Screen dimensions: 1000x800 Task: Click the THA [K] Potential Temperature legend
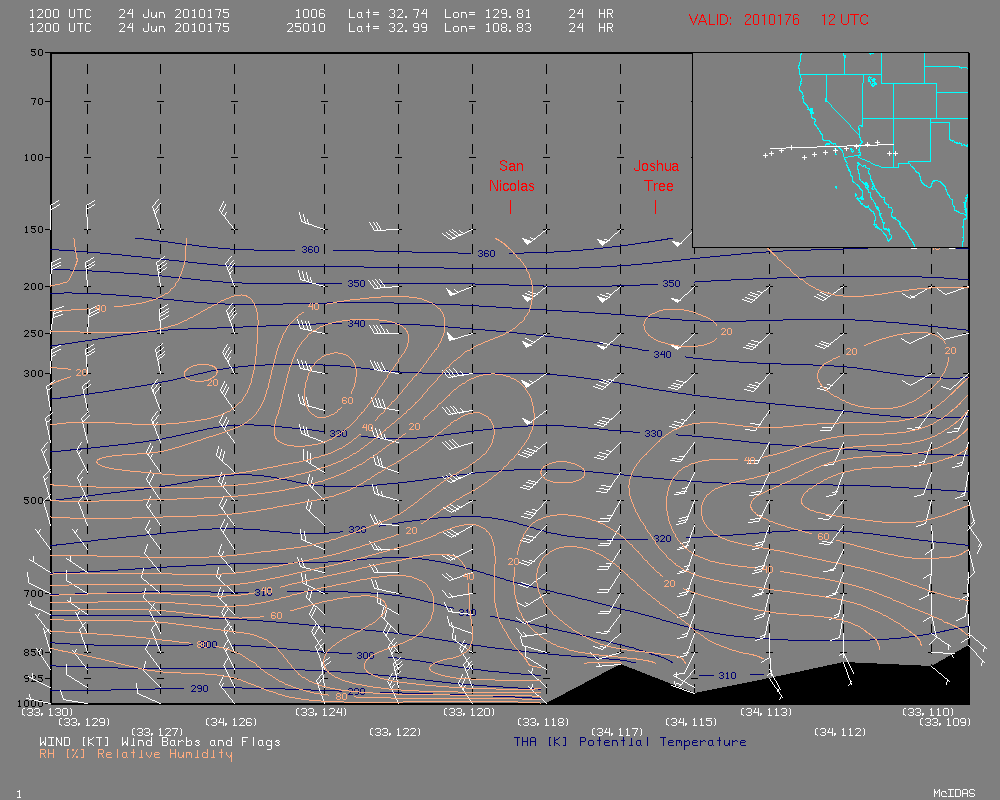tap(629, 742)
